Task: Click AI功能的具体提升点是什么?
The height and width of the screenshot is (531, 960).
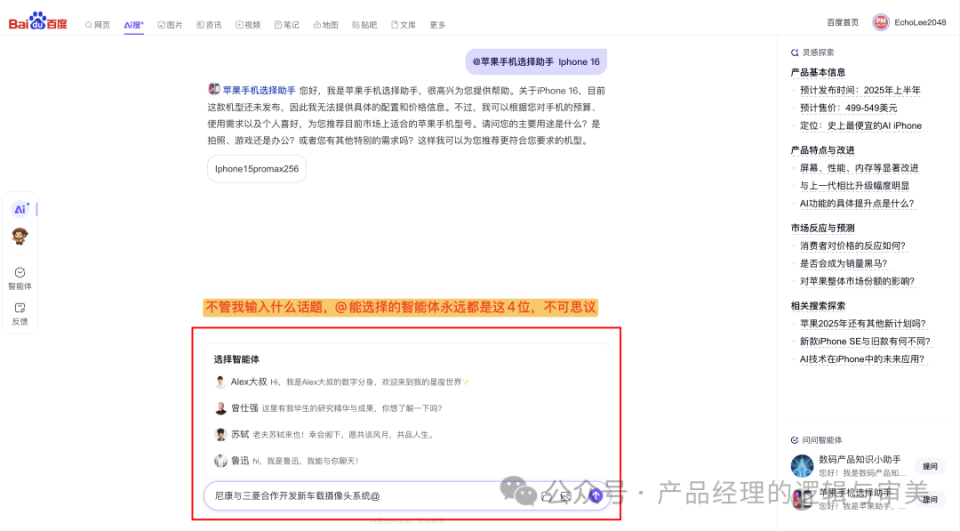Action: tap(857, 203)
